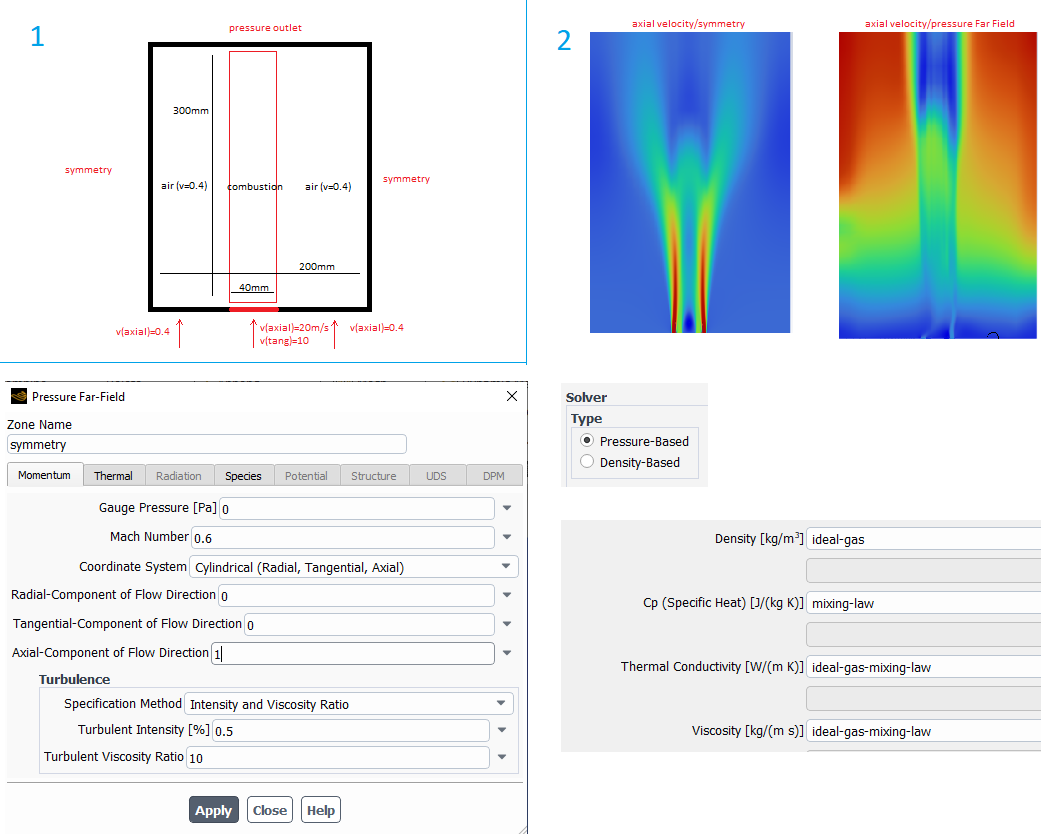Open the Turbulent Viscosity Ratio dropdown arrow
The height and width of the screenshot is (834, 1041).
pos(502,757)
